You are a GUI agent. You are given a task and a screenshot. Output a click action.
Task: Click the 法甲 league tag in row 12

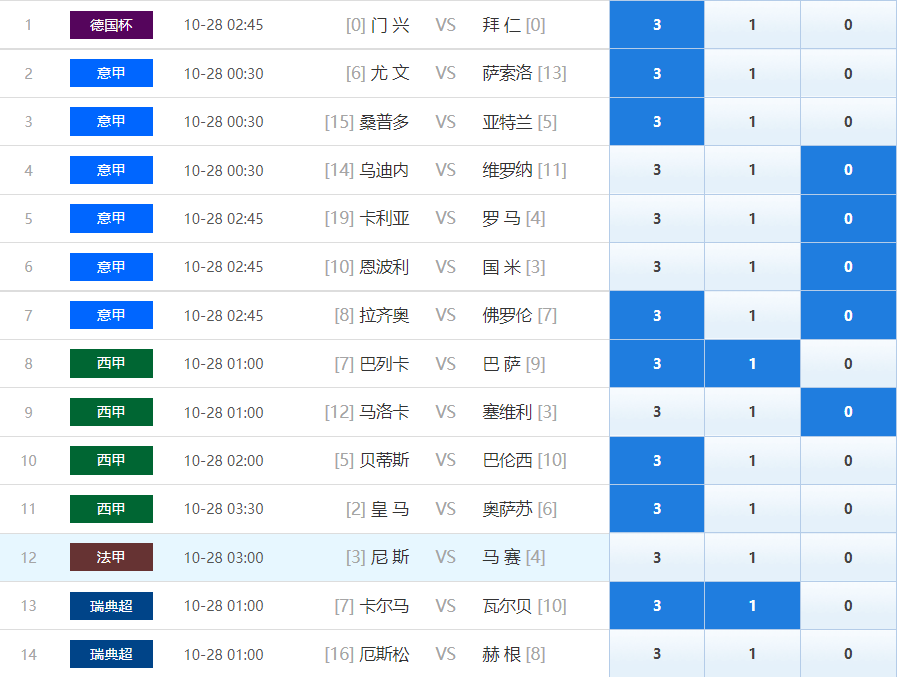(x=112, y=557)
